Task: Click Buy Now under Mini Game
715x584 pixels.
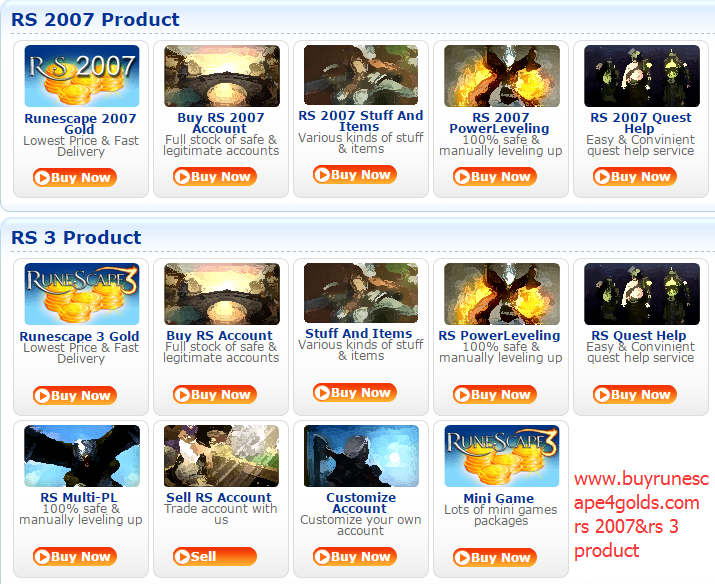Action: pos(495,558)
